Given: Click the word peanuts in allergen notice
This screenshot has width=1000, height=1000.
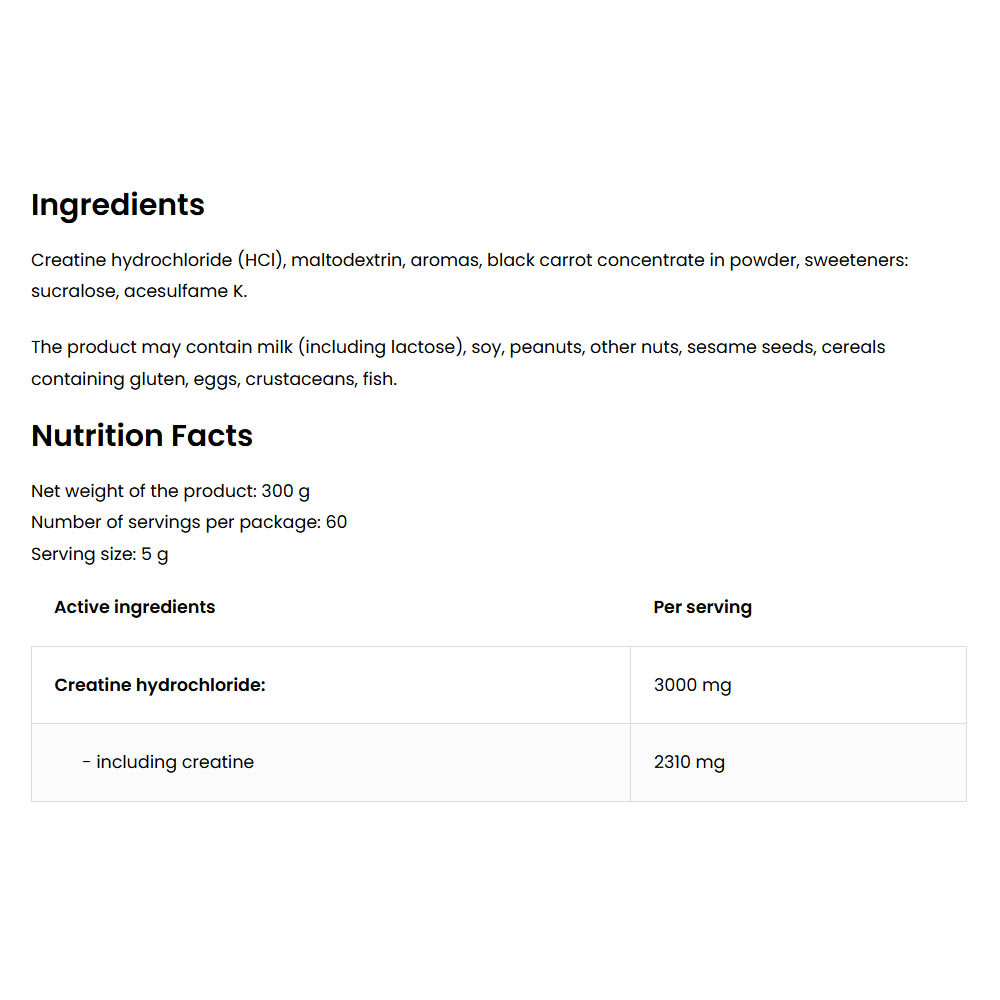Looking at the screenshot, I should [x=544, y=348].
